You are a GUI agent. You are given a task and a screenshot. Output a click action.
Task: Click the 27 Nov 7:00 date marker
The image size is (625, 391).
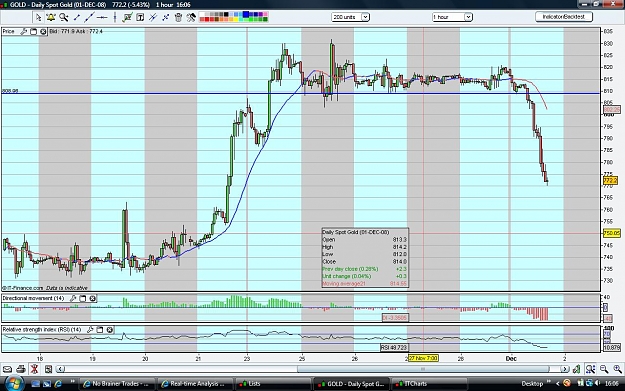[x=423, y=358]
